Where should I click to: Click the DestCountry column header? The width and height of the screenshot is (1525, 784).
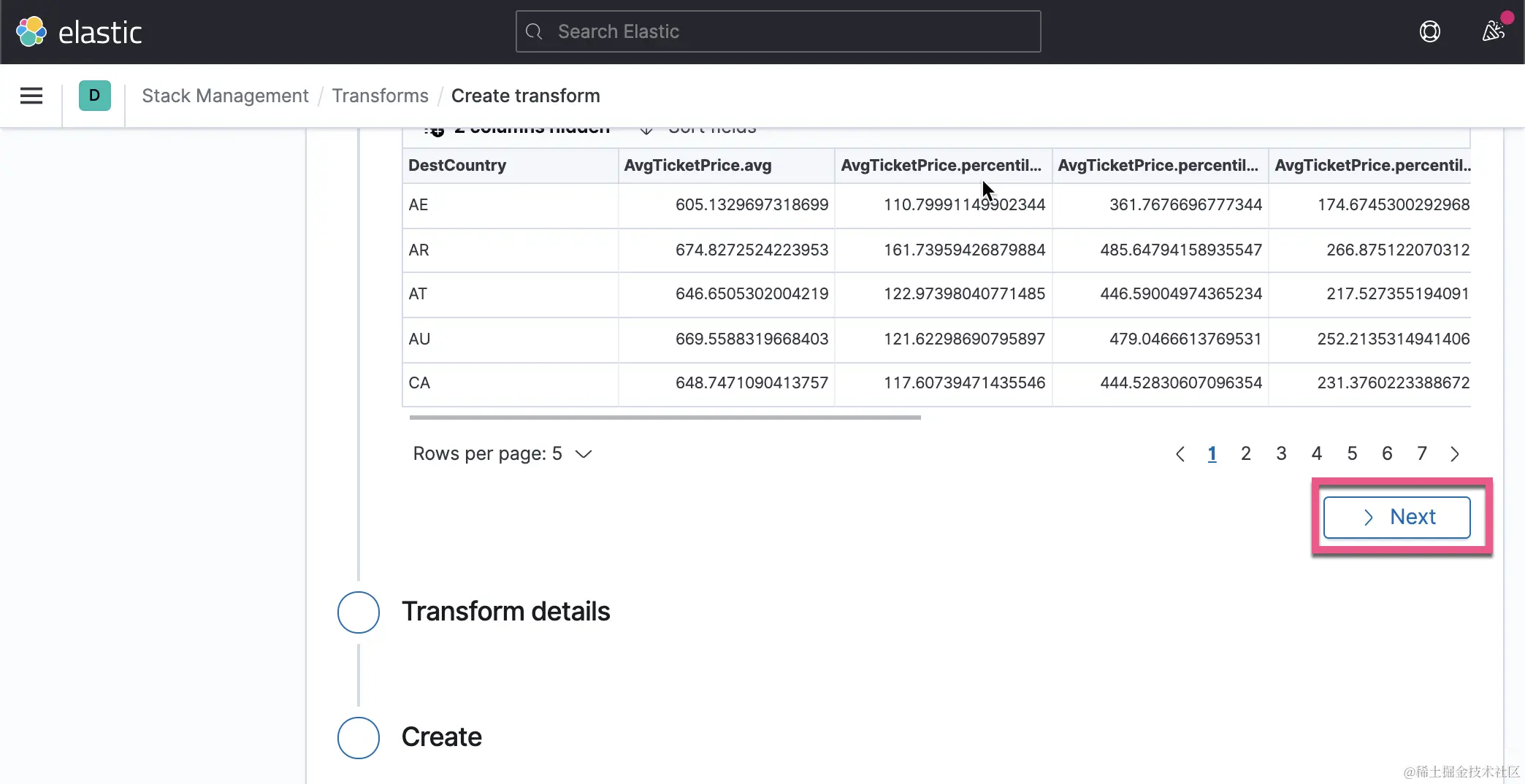457,166
